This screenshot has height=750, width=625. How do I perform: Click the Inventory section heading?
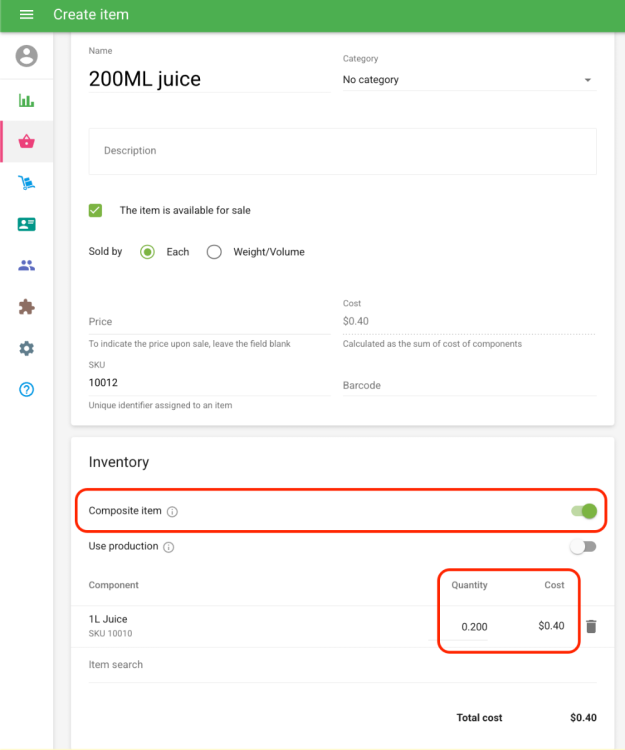coord(119,462)
